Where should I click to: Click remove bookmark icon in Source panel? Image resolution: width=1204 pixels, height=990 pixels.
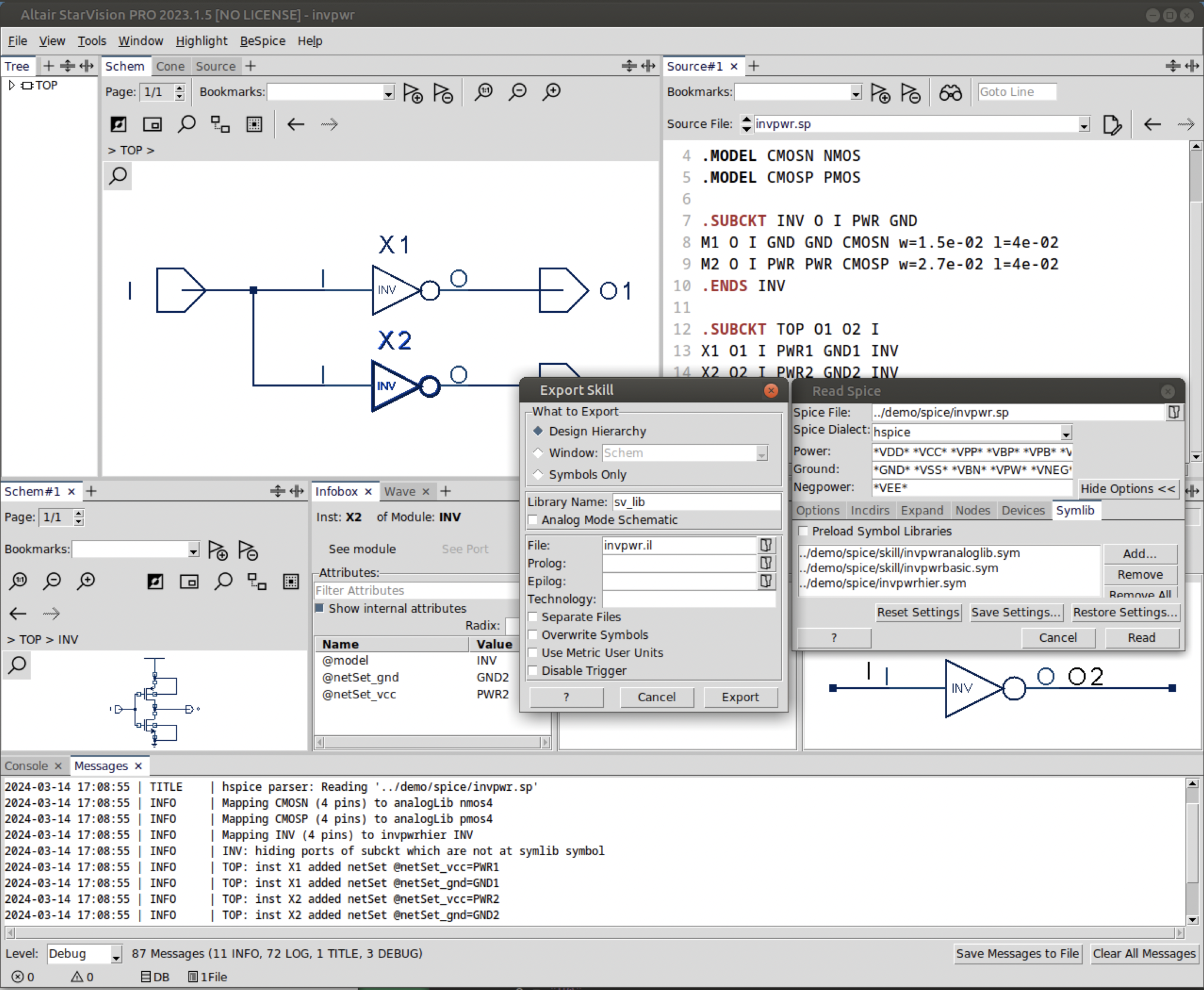pos(910,93)
